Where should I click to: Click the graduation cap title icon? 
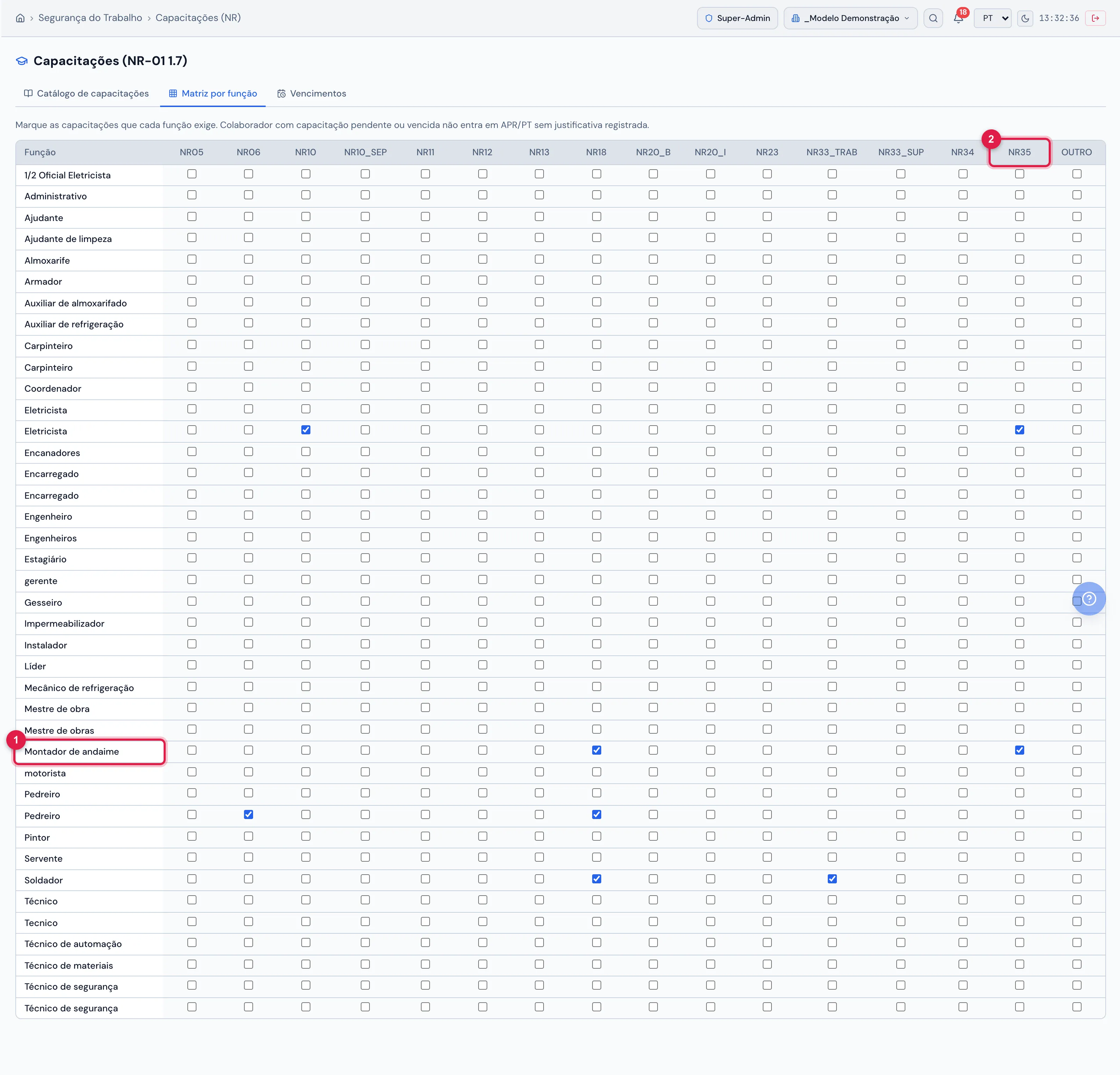point(22,60)
